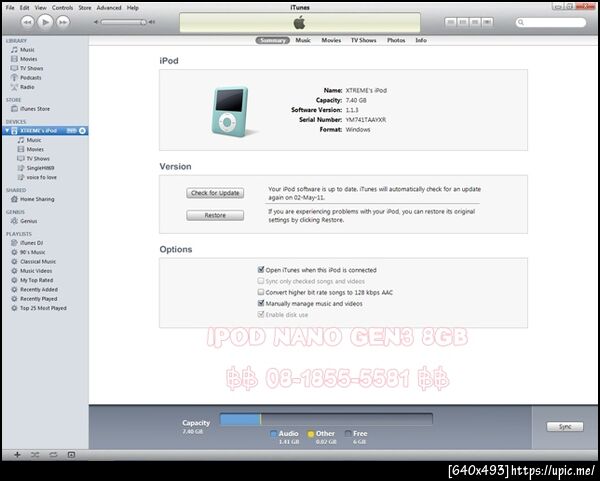
Task: Click the capacity usage bar
Action: point(326,419)
